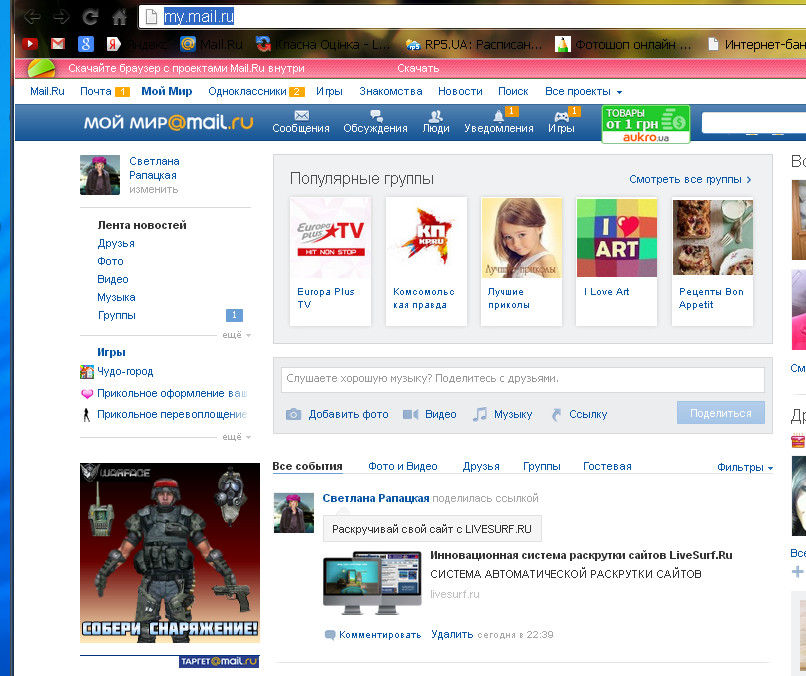Screen dimensions: 806x676
Task: Click the Warface advertisement banner
Action: 170,553
